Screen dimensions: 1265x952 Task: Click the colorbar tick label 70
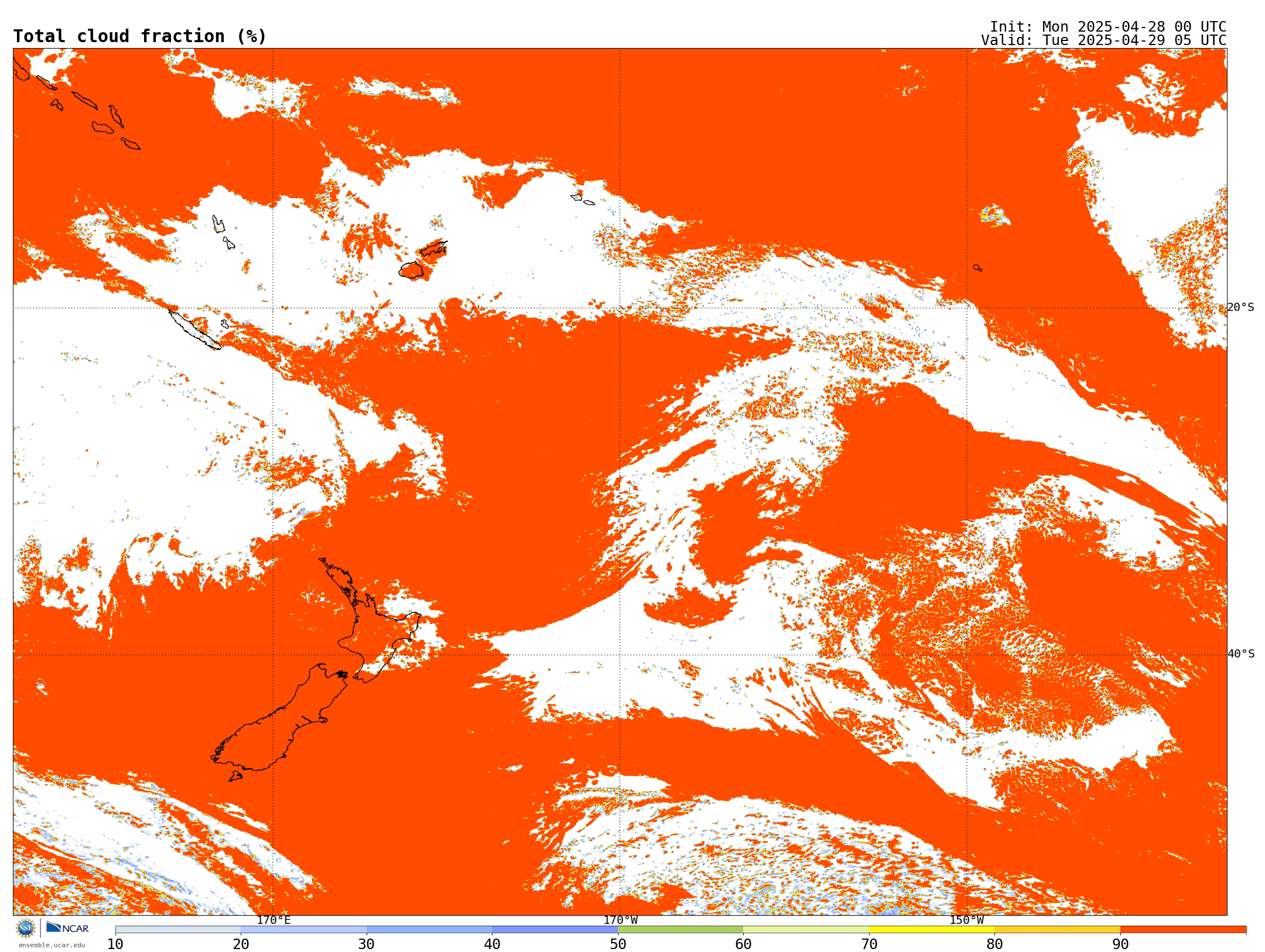point(869,944)
